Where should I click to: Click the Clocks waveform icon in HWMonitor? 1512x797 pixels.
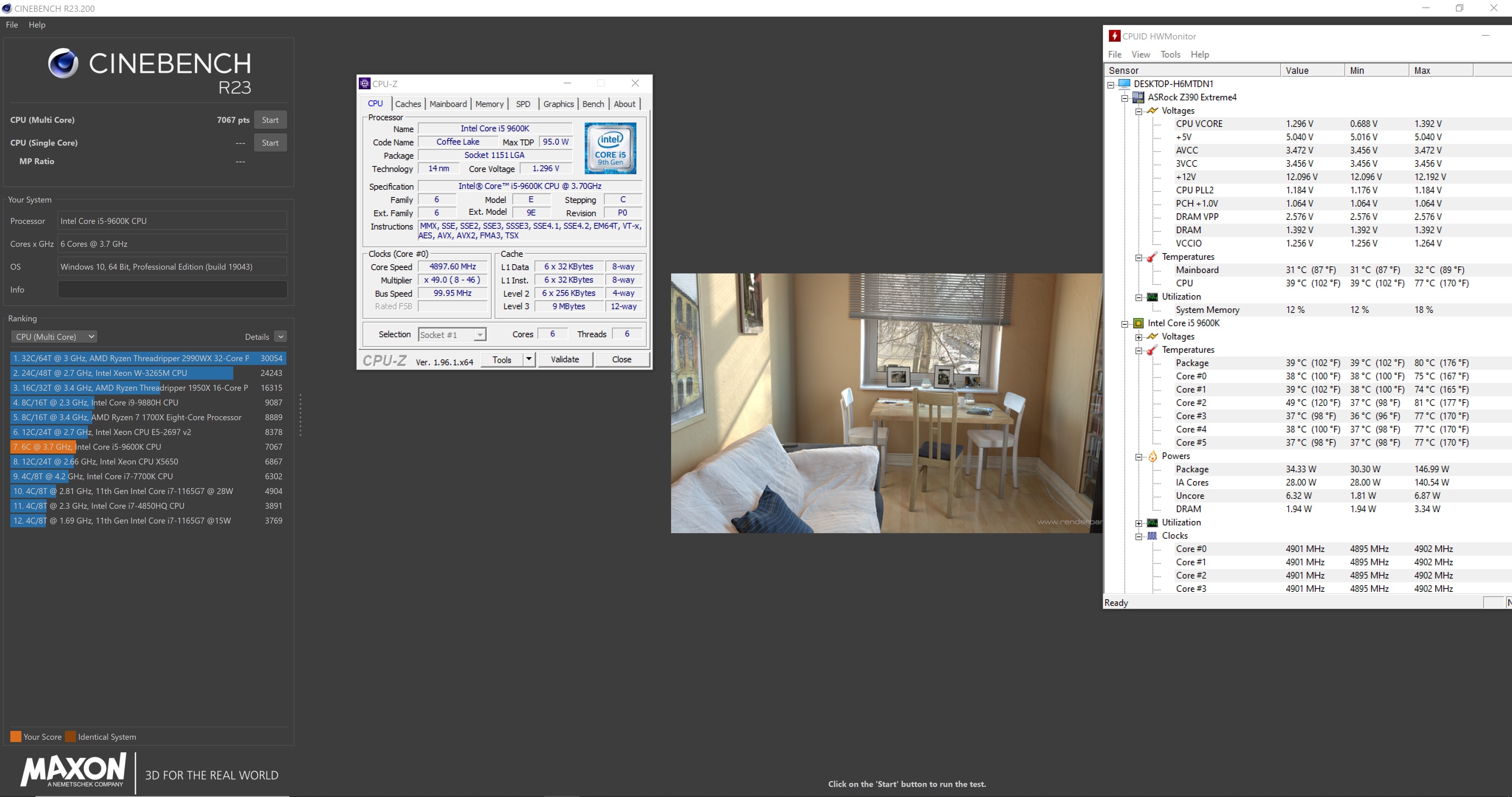[1152, 536]
